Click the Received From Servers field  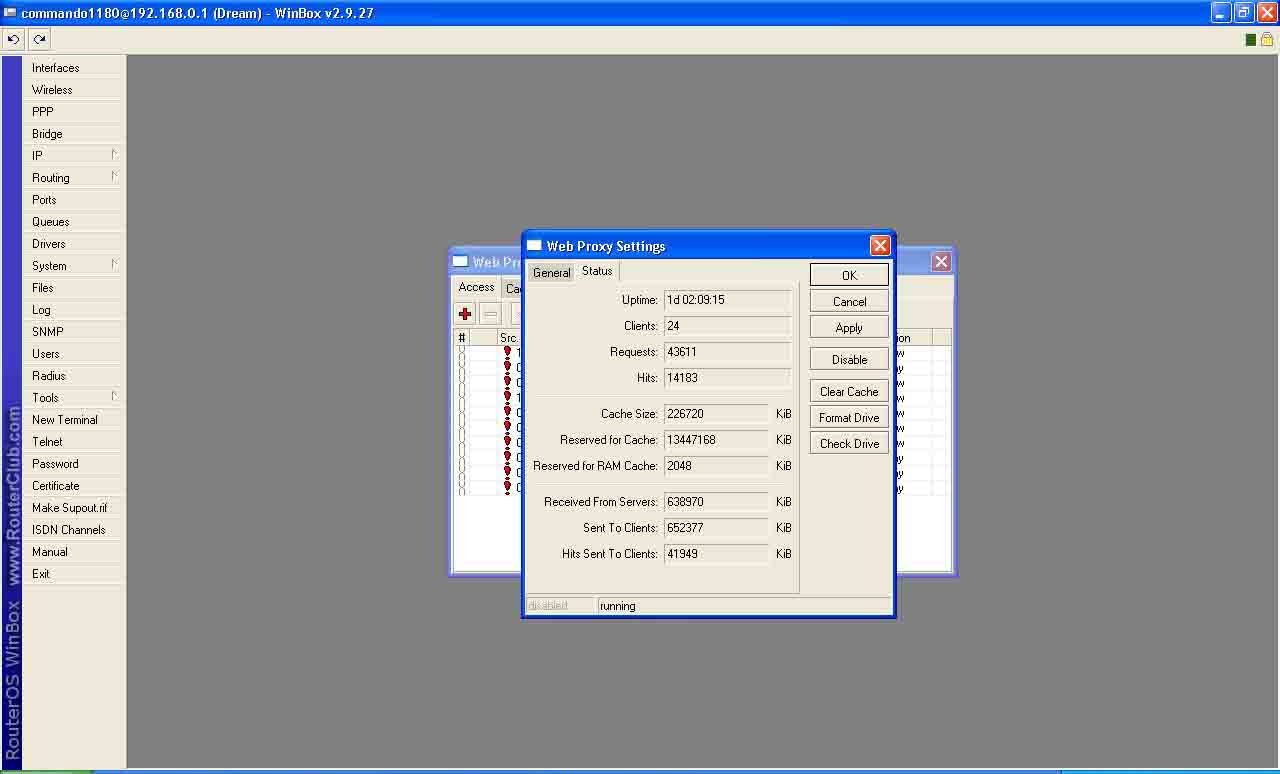tap(716, 502)
